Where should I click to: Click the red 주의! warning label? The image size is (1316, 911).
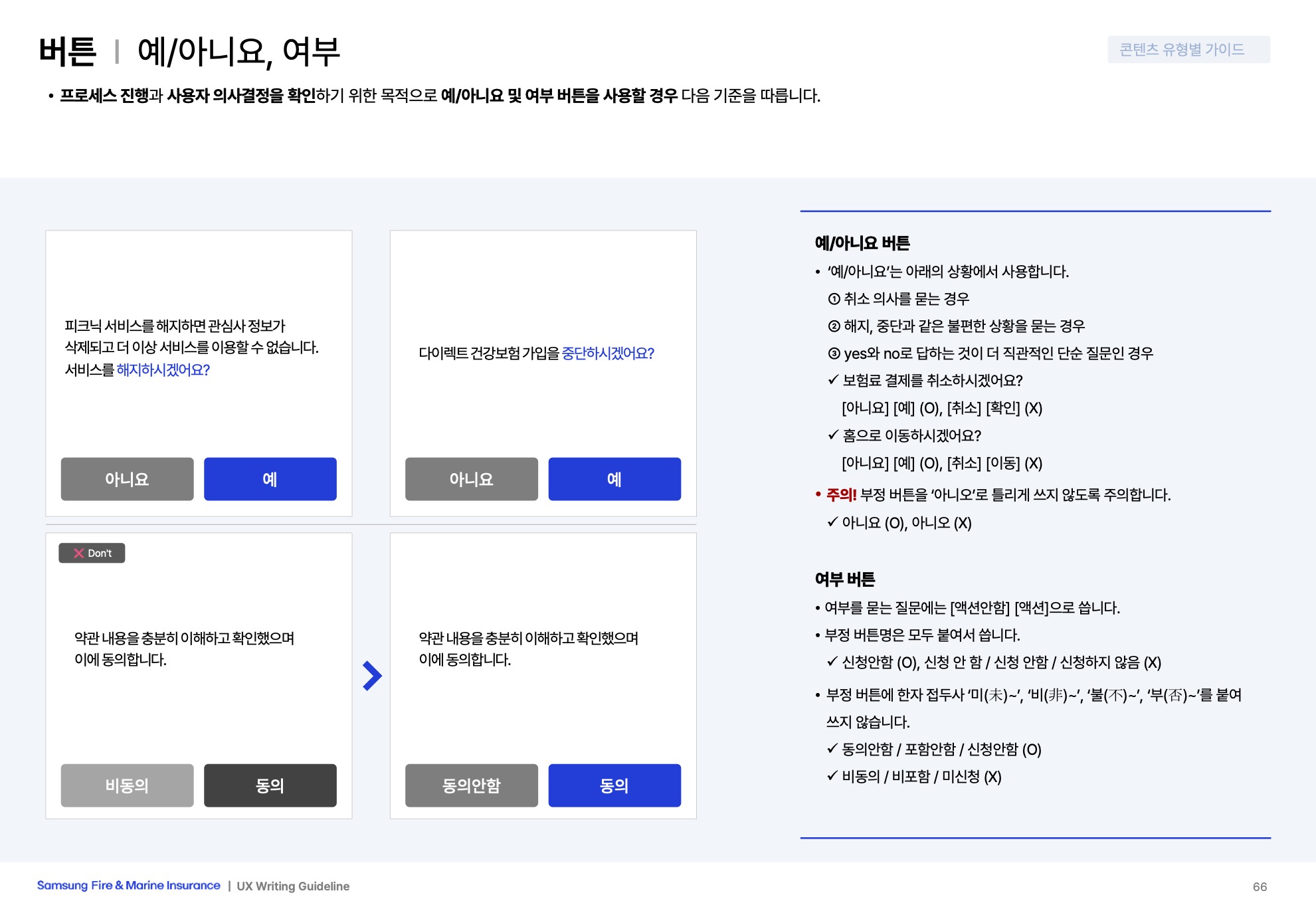841,495
